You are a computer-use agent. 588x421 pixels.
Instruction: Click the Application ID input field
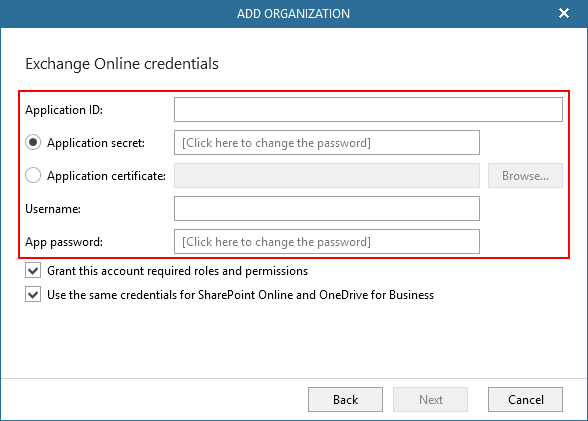pyautogui.click(x=368, y=109)
